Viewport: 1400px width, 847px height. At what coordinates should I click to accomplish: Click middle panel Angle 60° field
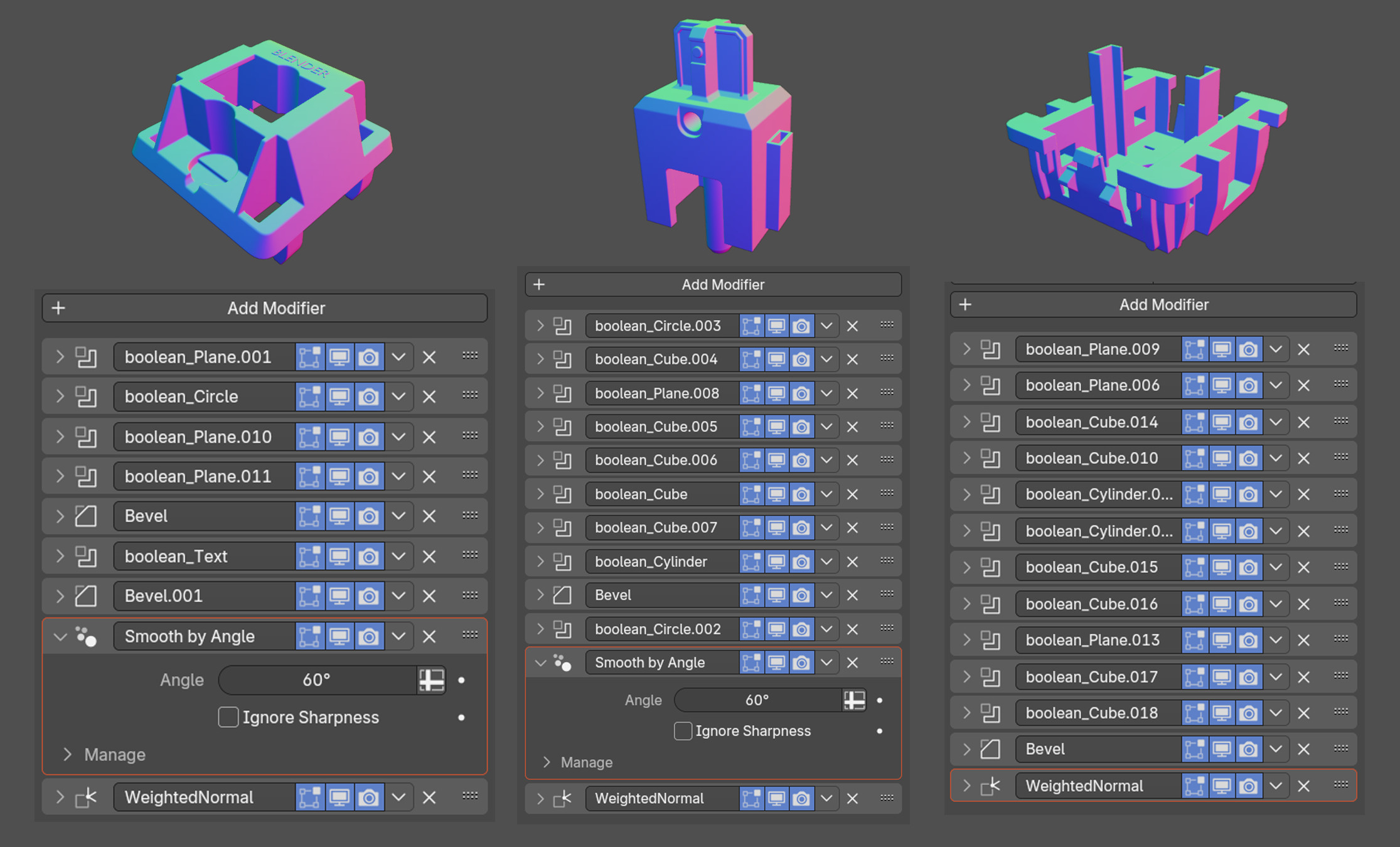(758, 700)
